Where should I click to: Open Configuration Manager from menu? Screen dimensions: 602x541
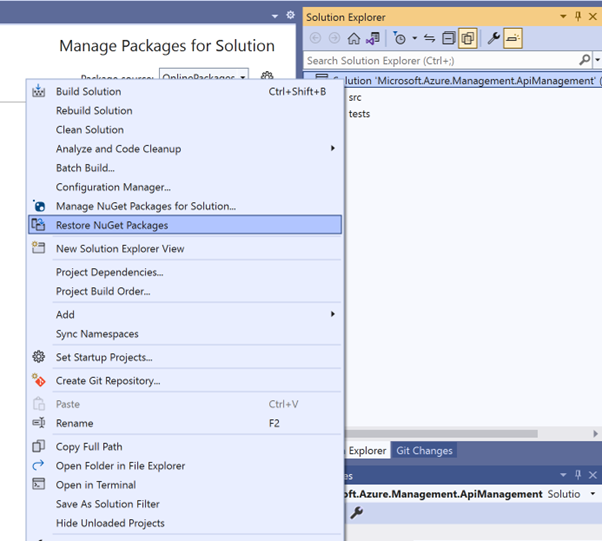pyautogui.click(x=185, y=187)
